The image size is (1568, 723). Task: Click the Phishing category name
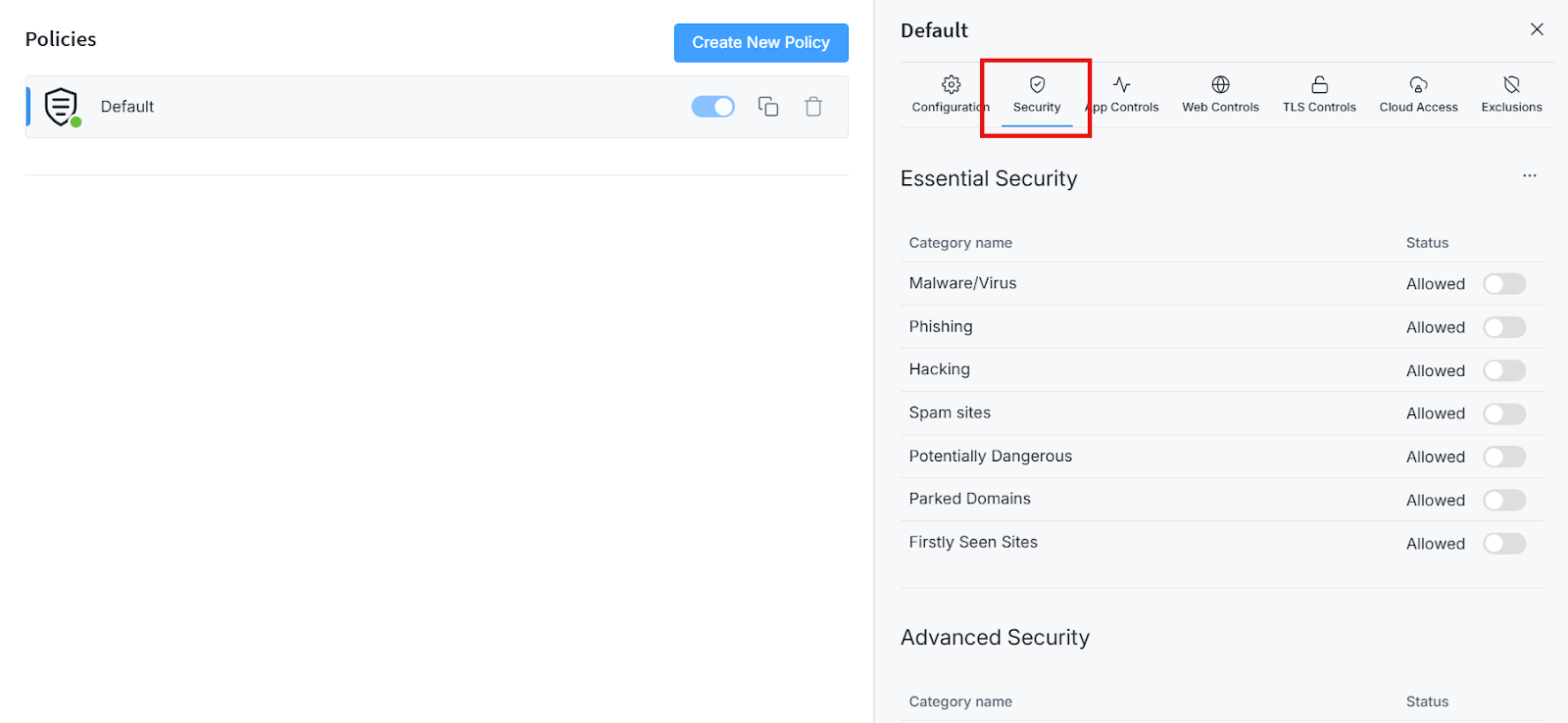[x=941, y=326]
